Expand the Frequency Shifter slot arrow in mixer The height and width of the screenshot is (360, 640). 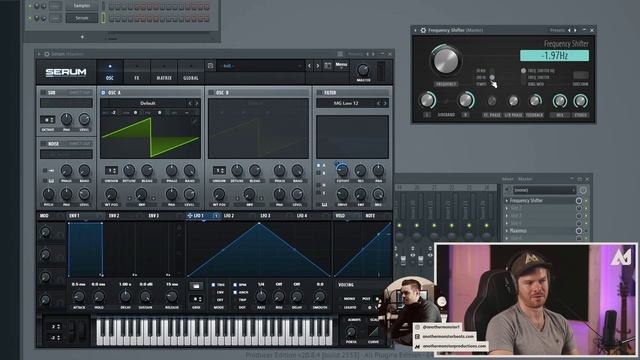[507, 201]
